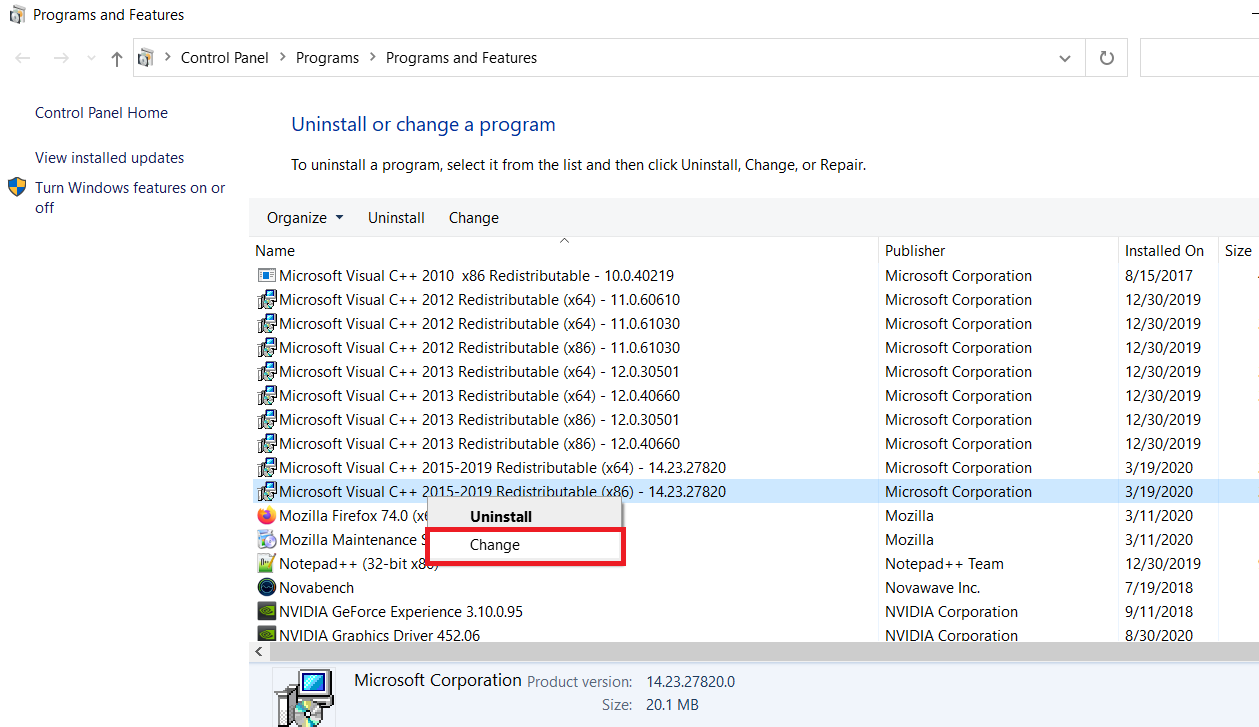Click the Novabench program icon
The height and width of the screenshot is (727, 1259).
(x=266, y=588)
